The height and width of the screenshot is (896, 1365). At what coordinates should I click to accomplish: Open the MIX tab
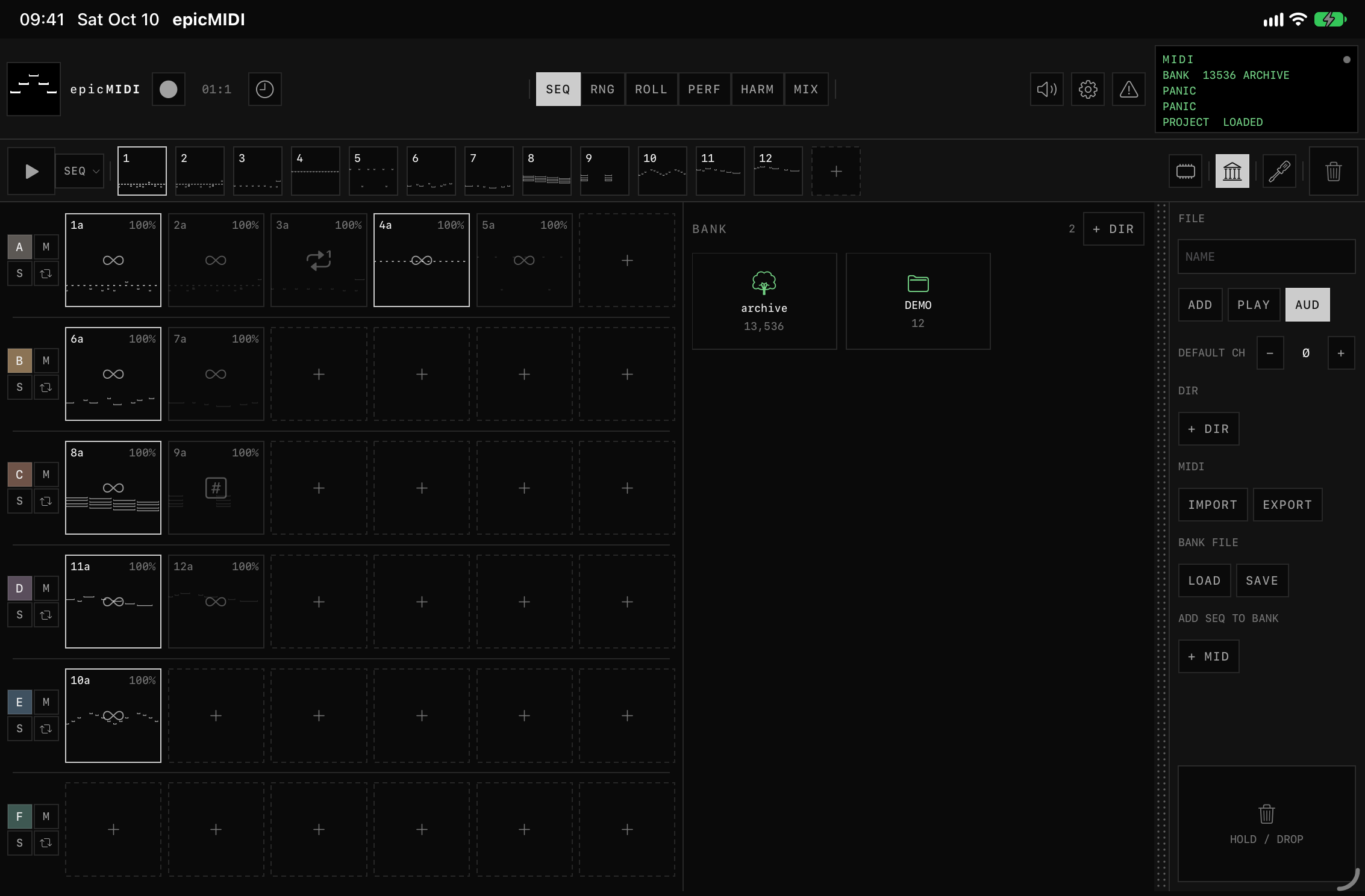click(806, 89)
